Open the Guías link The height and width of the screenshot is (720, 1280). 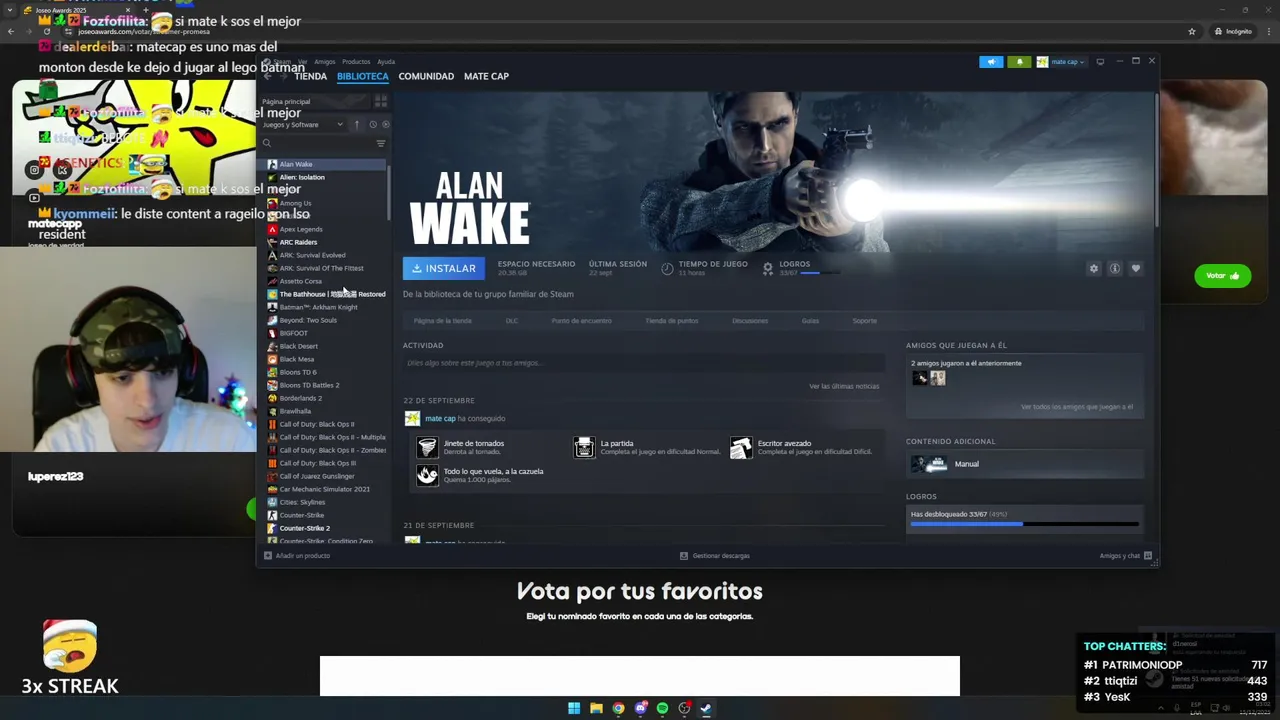810,321
